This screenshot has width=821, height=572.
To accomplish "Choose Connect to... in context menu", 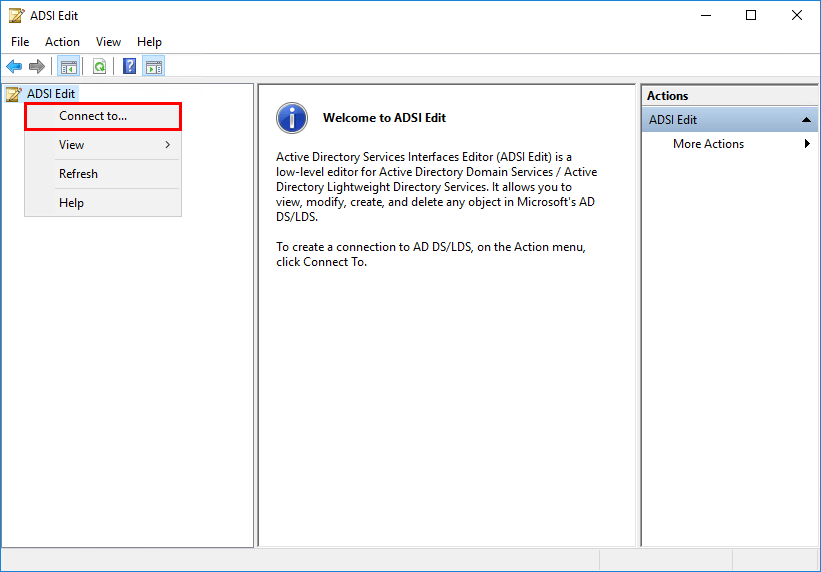I will (103, 116).
